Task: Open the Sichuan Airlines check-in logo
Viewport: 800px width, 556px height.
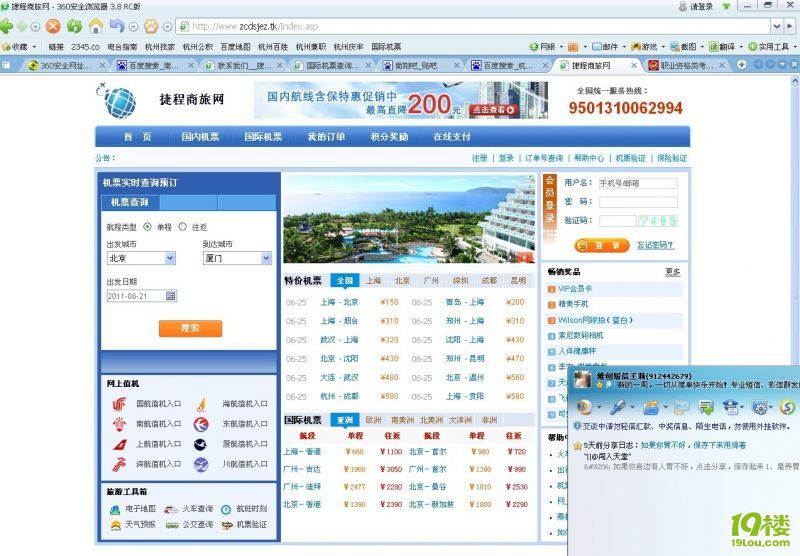Action: (x=201, y=464)
